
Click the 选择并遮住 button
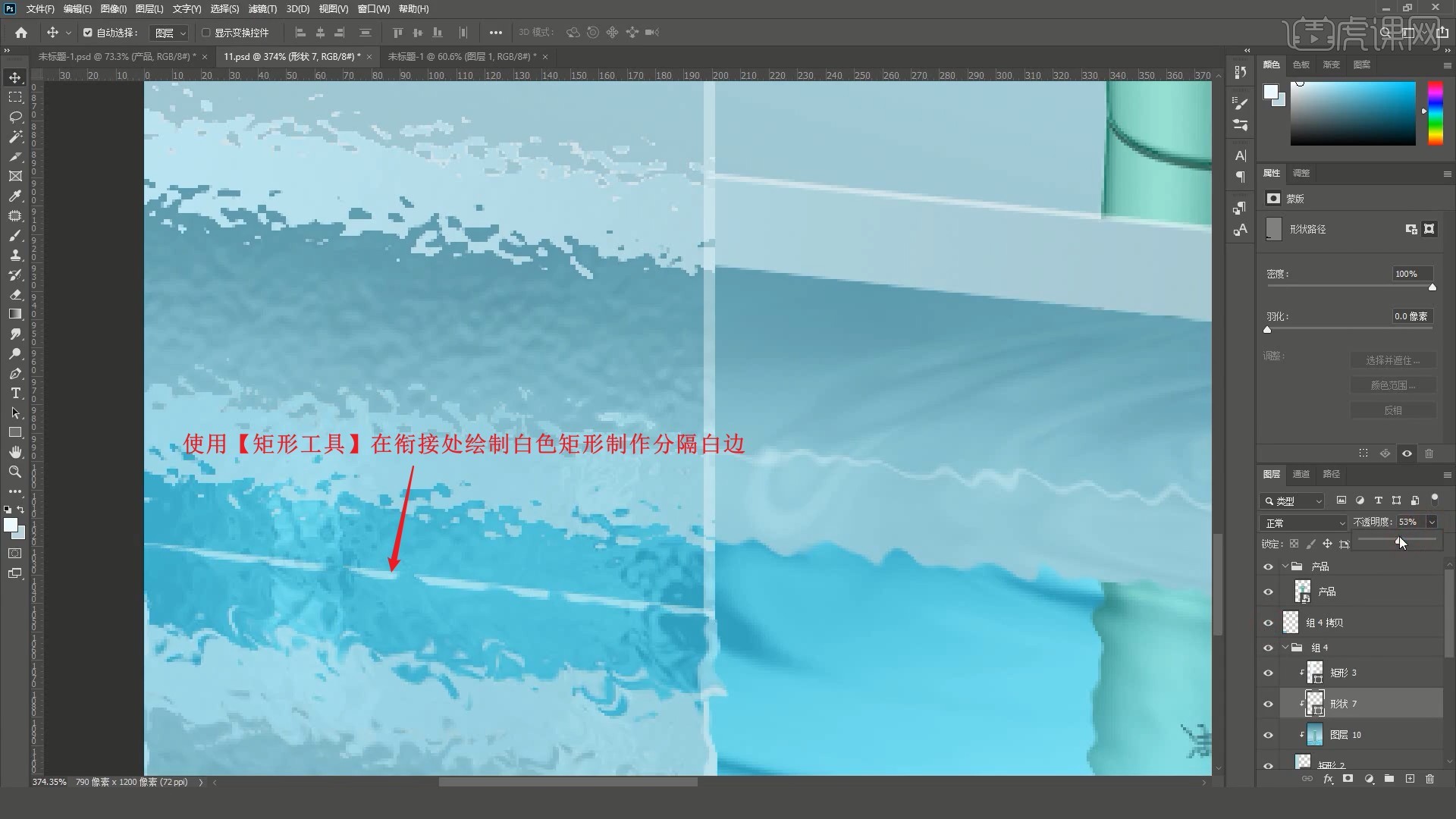pyautogui.click(x=1392, y=360)
